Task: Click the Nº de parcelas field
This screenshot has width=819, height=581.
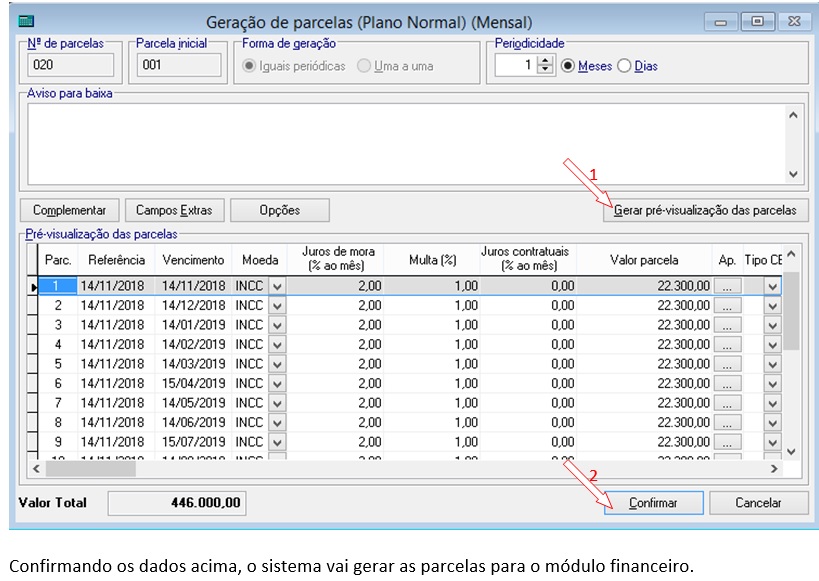Action: [x=71, y=65]
